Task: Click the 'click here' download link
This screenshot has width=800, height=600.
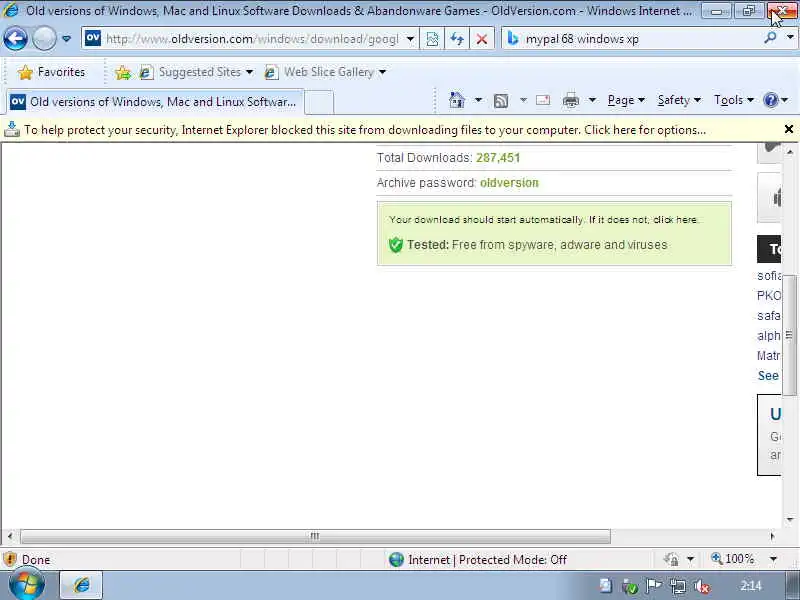Action: pos(675,220)
